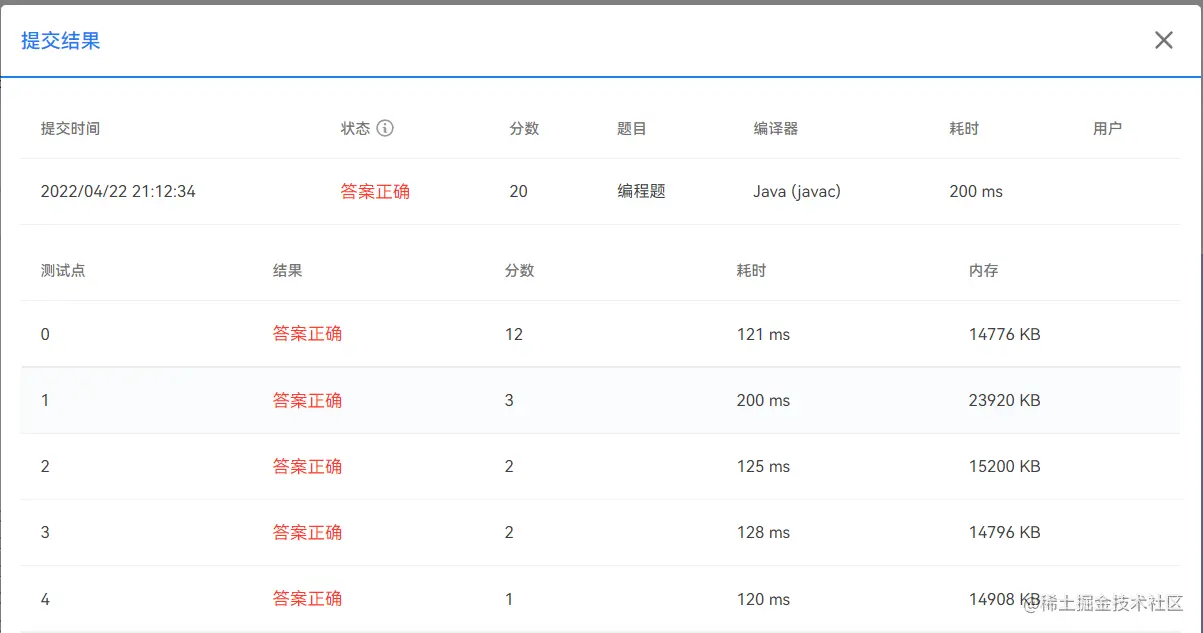Screen dimensions: 1203x633
Task: Click the 14796 KB memory cell
Action: click(x=1005, y=532)
